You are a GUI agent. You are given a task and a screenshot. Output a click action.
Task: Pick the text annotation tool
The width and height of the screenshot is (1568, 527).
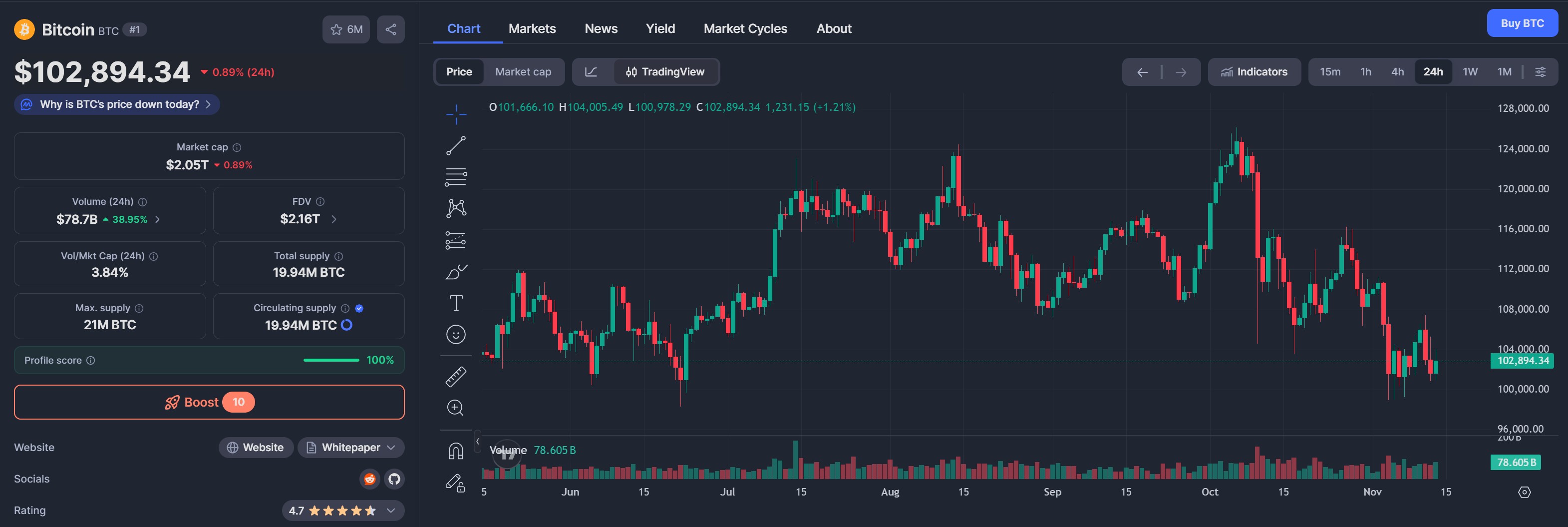click(456, 303)
